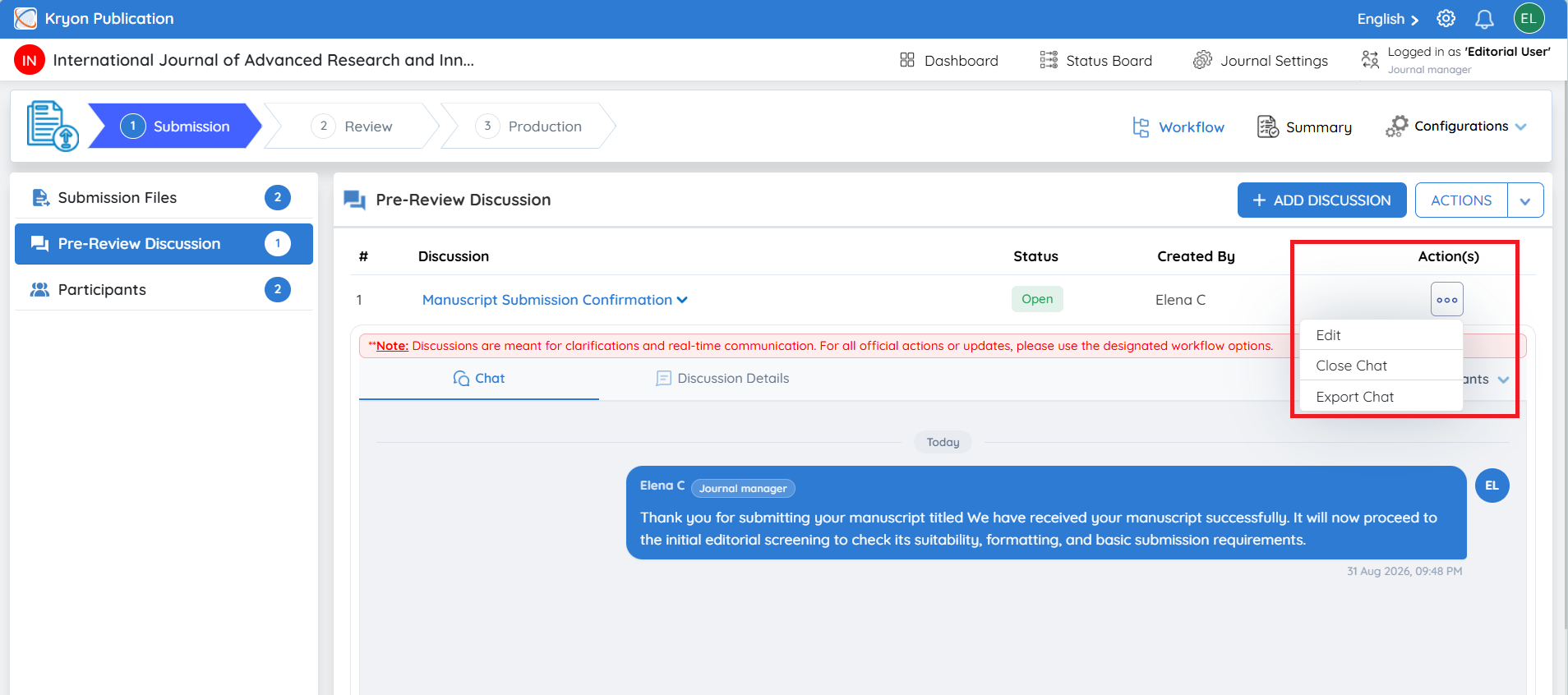Screen dimensions: 1568x695
Task: Expand the Configurations dropdown chevron
Action: 1520,127
